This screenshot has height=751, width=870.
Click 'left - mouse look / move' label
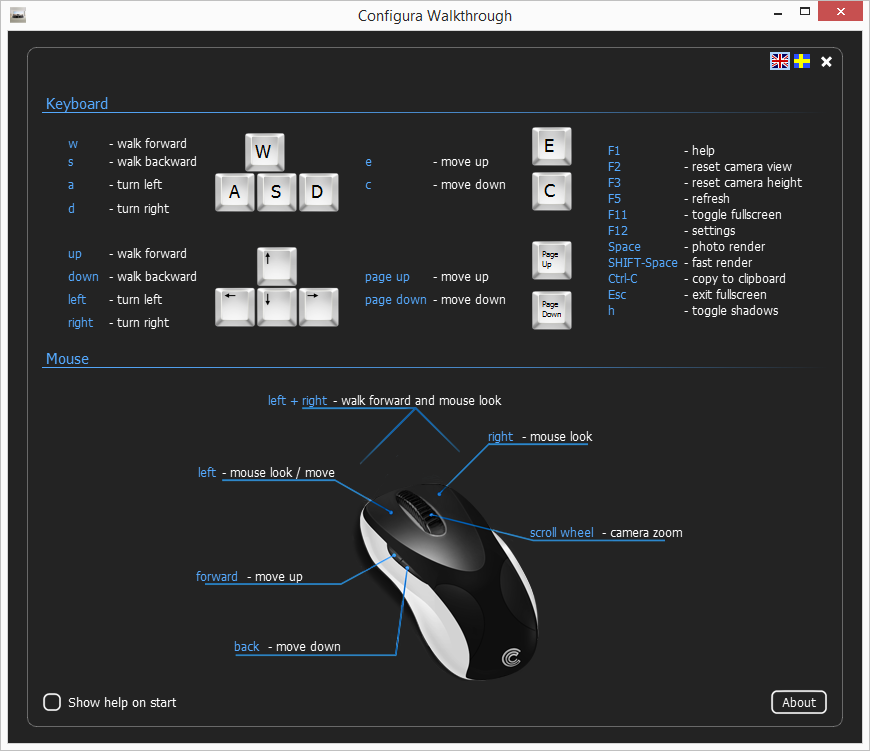(x=266, y=473)
